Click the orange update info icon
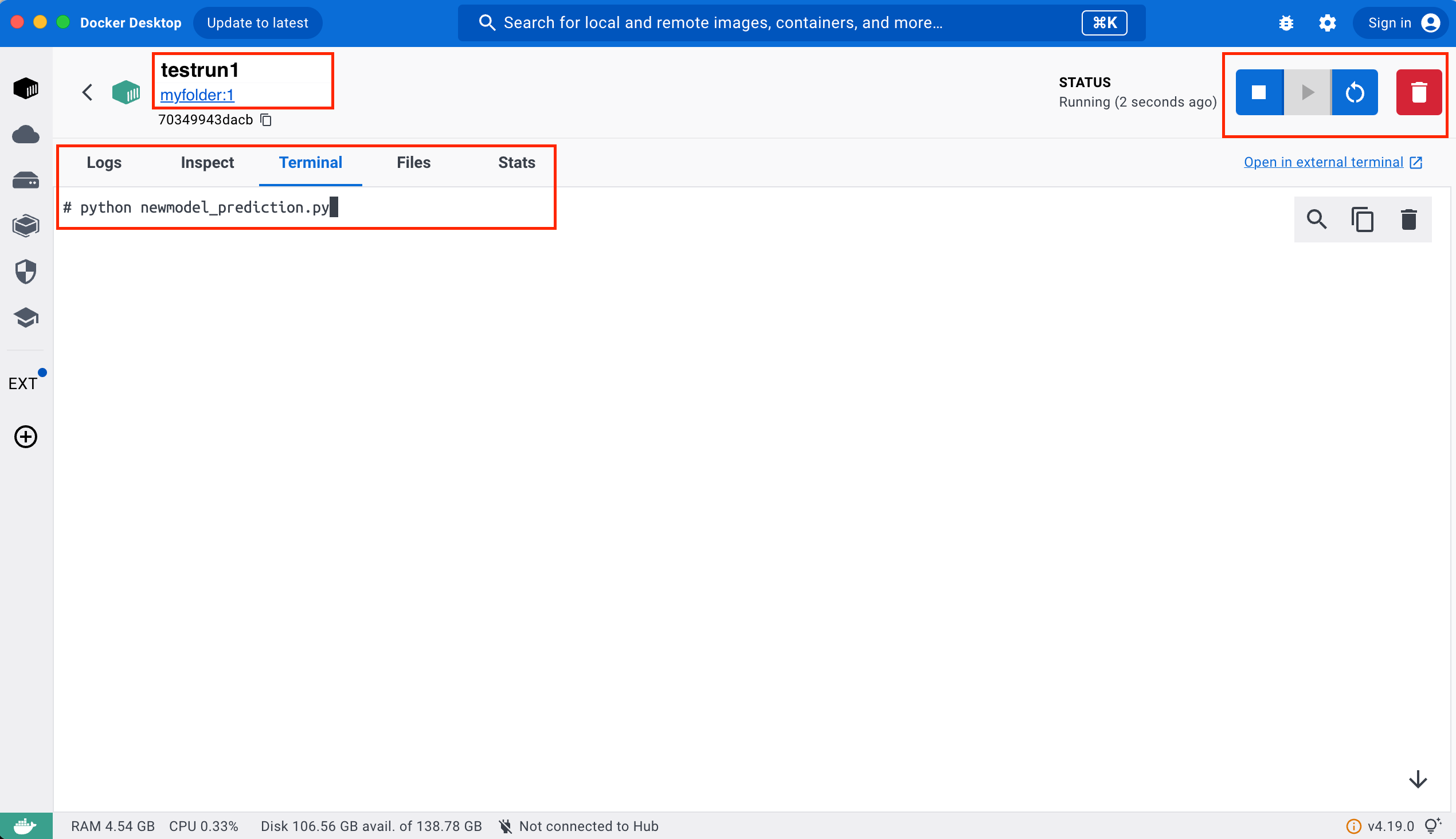This screenshot has width=1456, height=839. [x=1353, y=826]
